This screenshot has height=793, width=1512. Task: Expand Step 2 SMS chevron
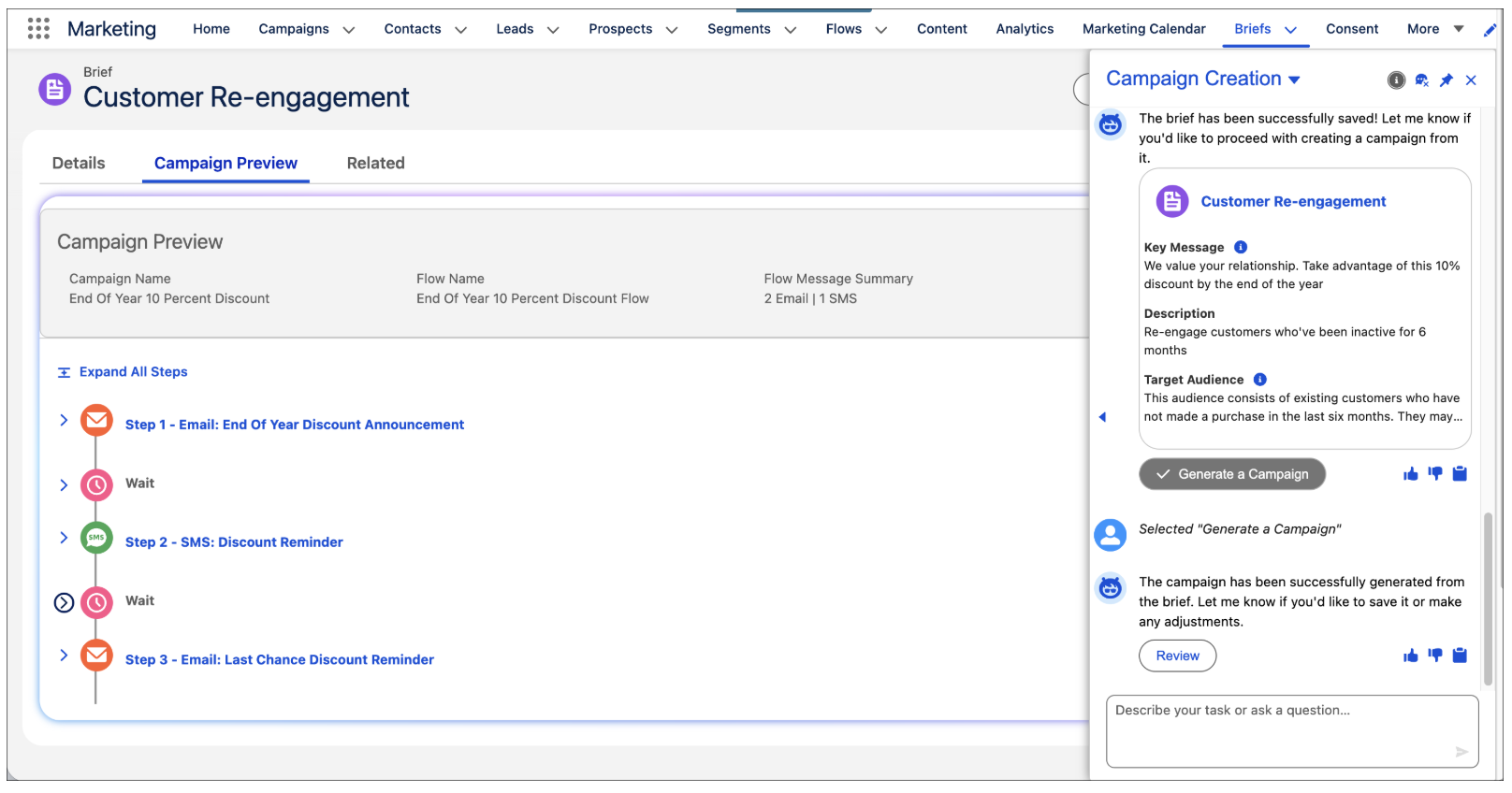point(64,538)
